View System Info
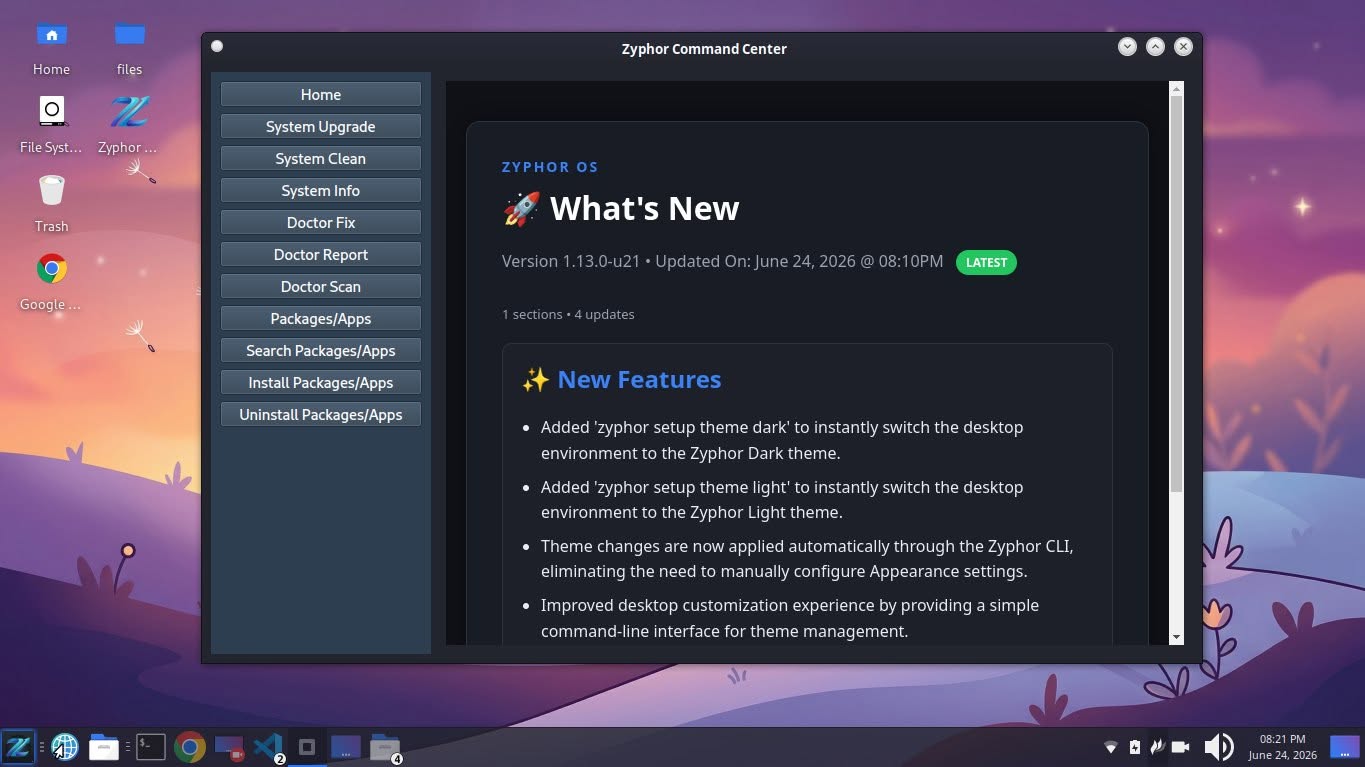Viewport: 1365px width, 767px height. click(321, 191)
